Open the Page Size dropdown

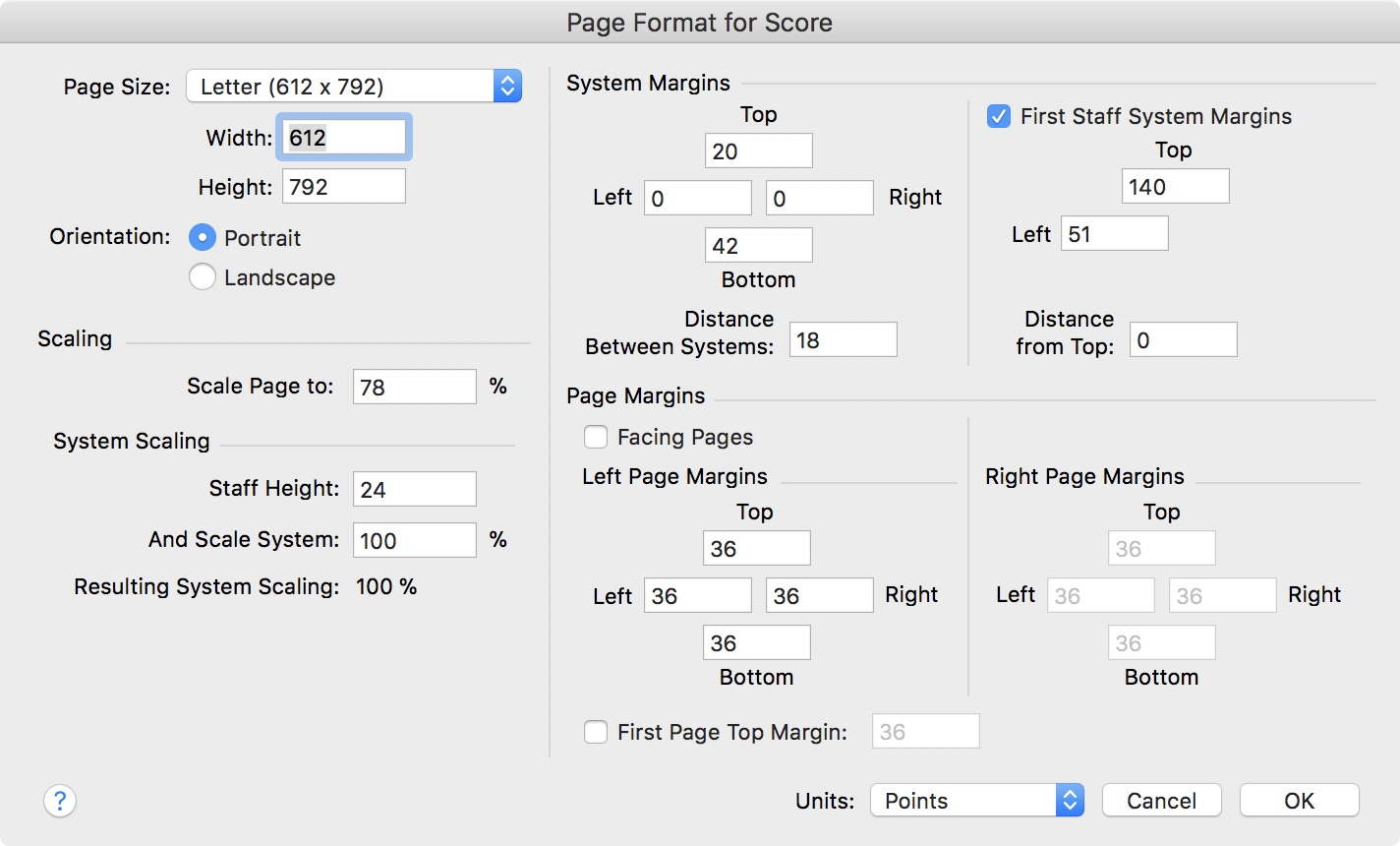pyautogui.click(x=354, y=87)
